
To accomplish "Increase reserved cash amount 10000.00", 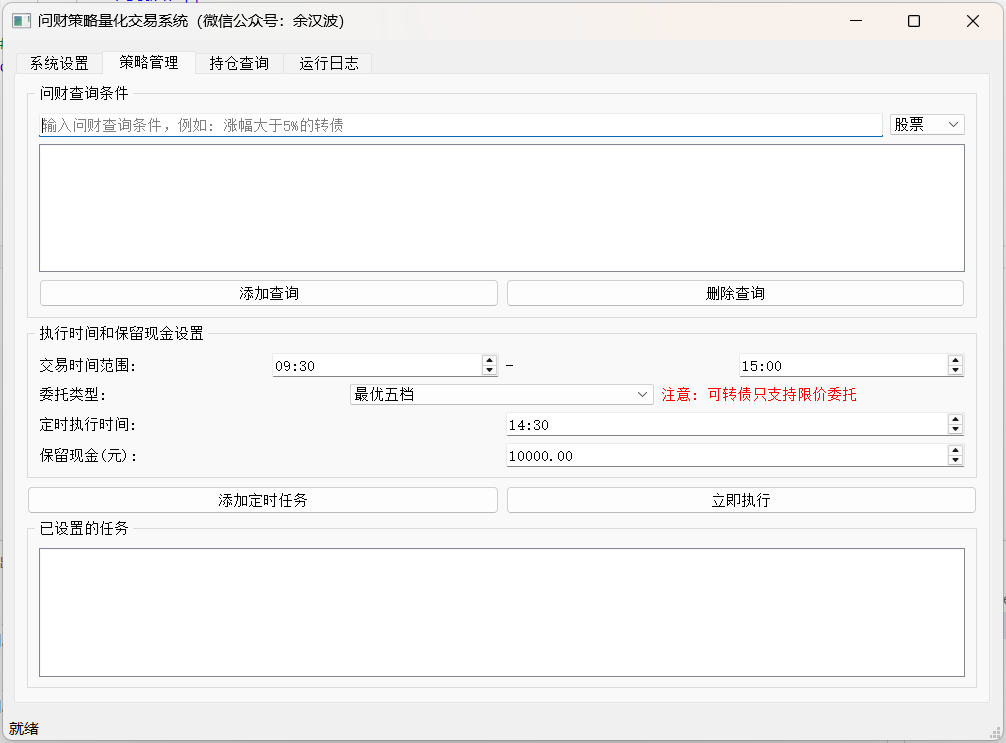I will [x=955, y=450].
